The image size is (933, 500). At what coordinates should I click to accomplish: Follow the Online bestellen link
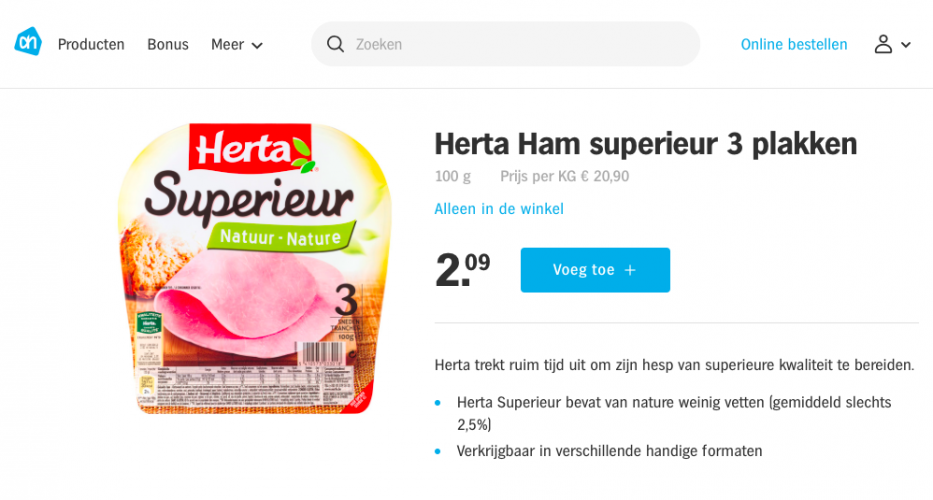coord(794,44)
